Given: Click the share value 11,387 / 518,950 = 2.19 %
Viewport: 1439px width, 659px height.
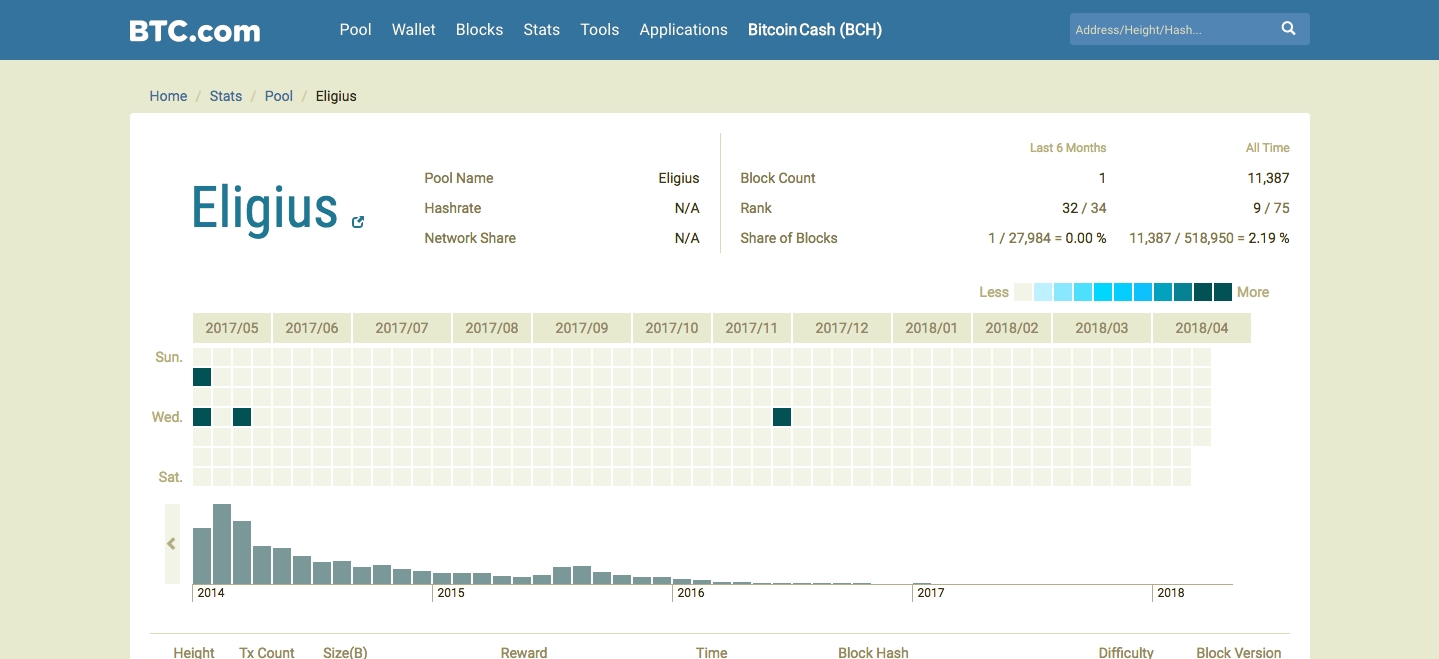Looking at the screenshot, I should [1209, 238].
